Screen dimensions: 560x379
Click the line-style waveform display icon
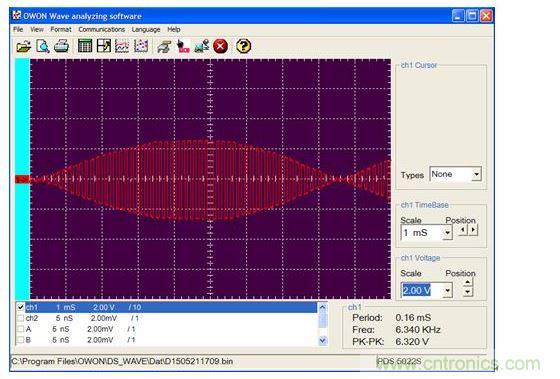(122, 46)
